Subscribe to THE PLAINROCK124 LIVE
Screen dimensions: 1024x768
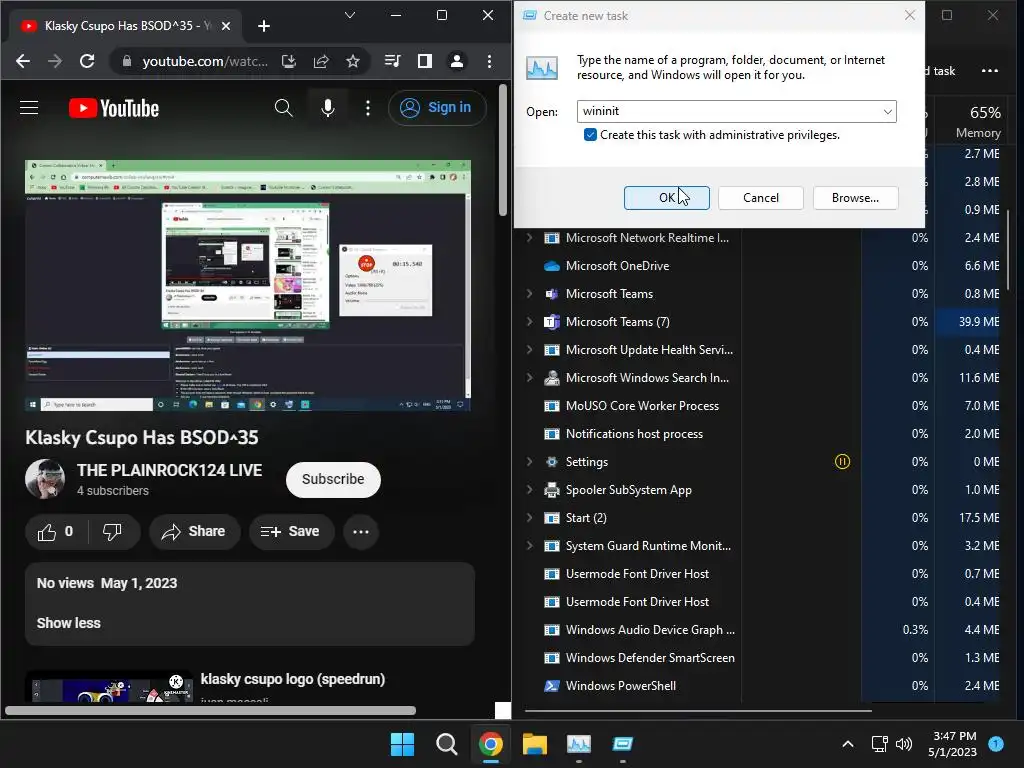(x=333, y=479)
